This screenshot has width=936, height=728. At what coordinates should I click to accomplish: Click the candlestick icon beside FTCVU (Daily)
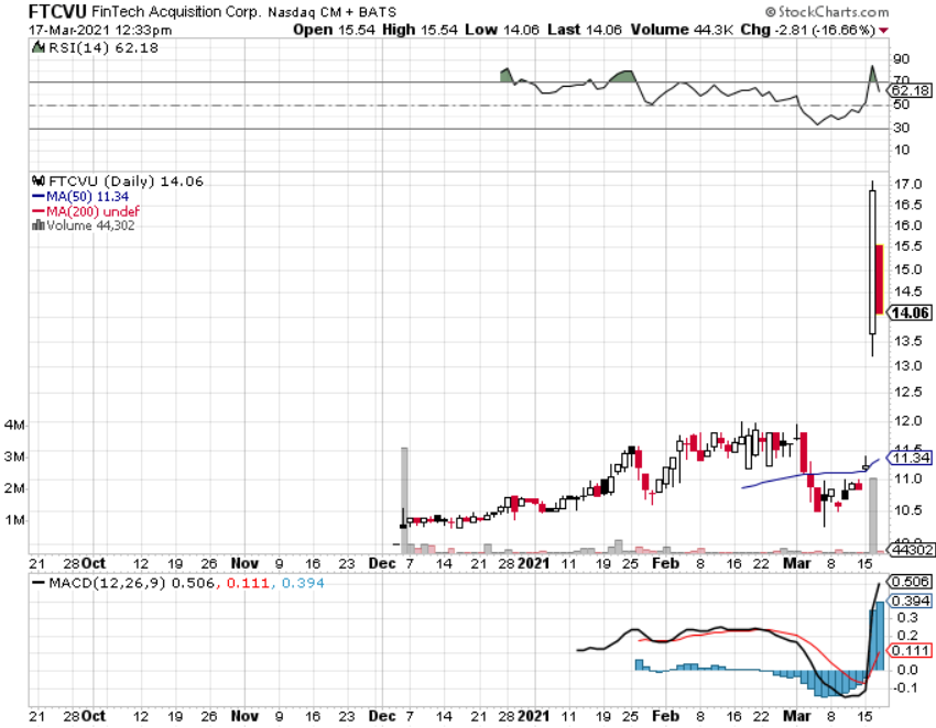point(38,180)
